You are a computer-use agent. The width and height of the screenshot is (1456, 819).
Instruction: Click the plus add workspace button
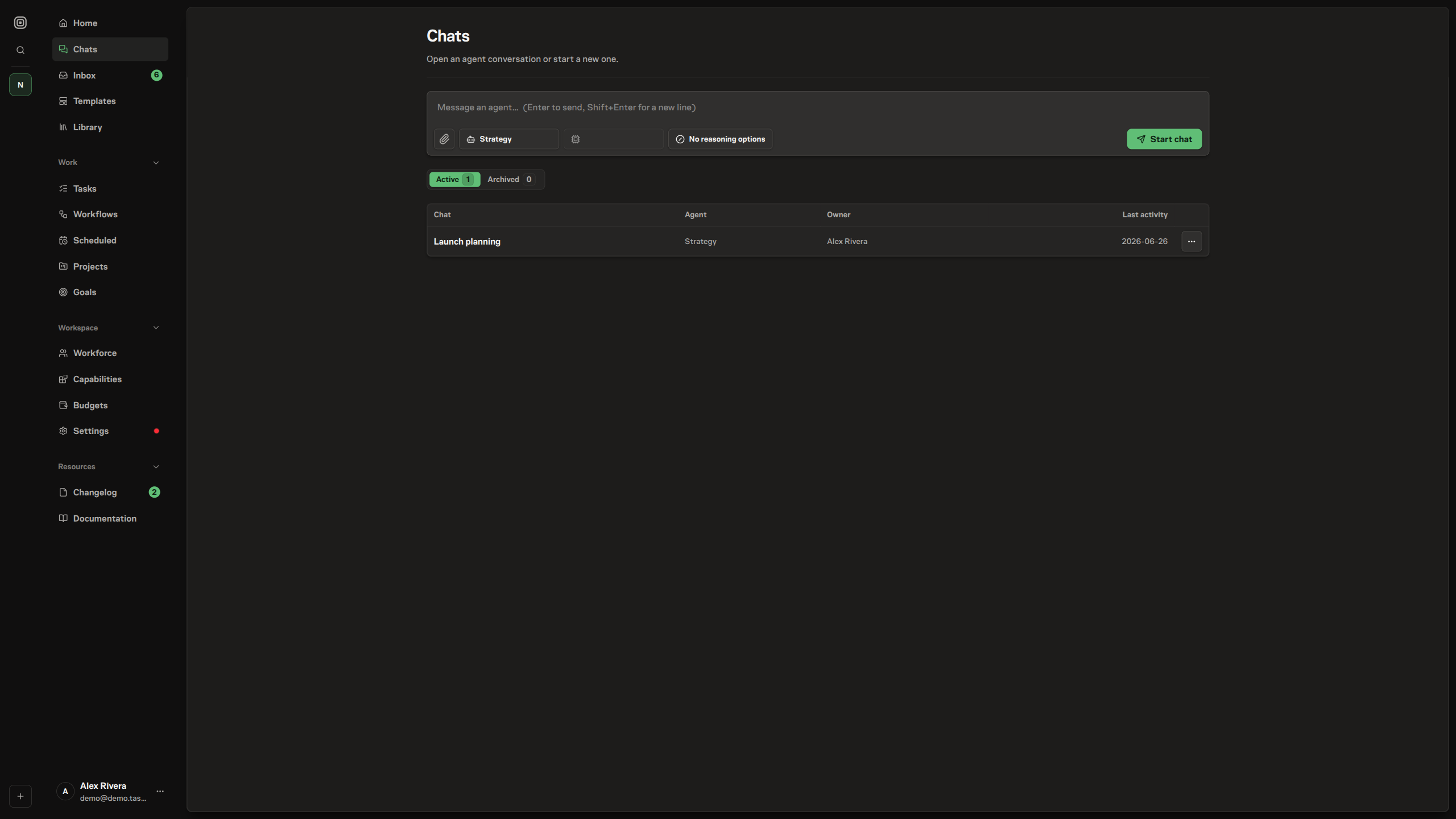tap(20, 796)
